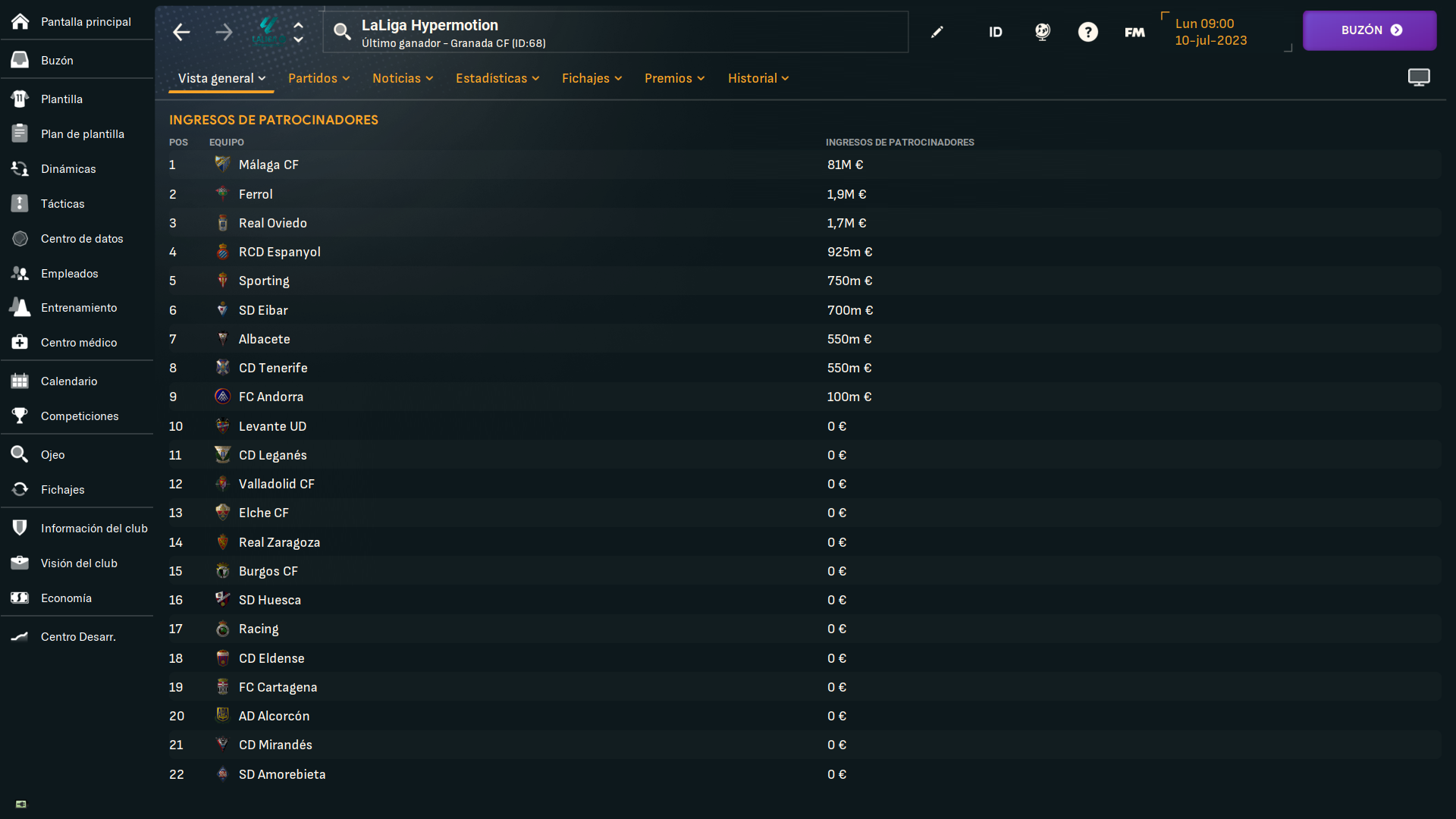
Task: Open Dinámicas sidebar icon
Action: (20, 168)
